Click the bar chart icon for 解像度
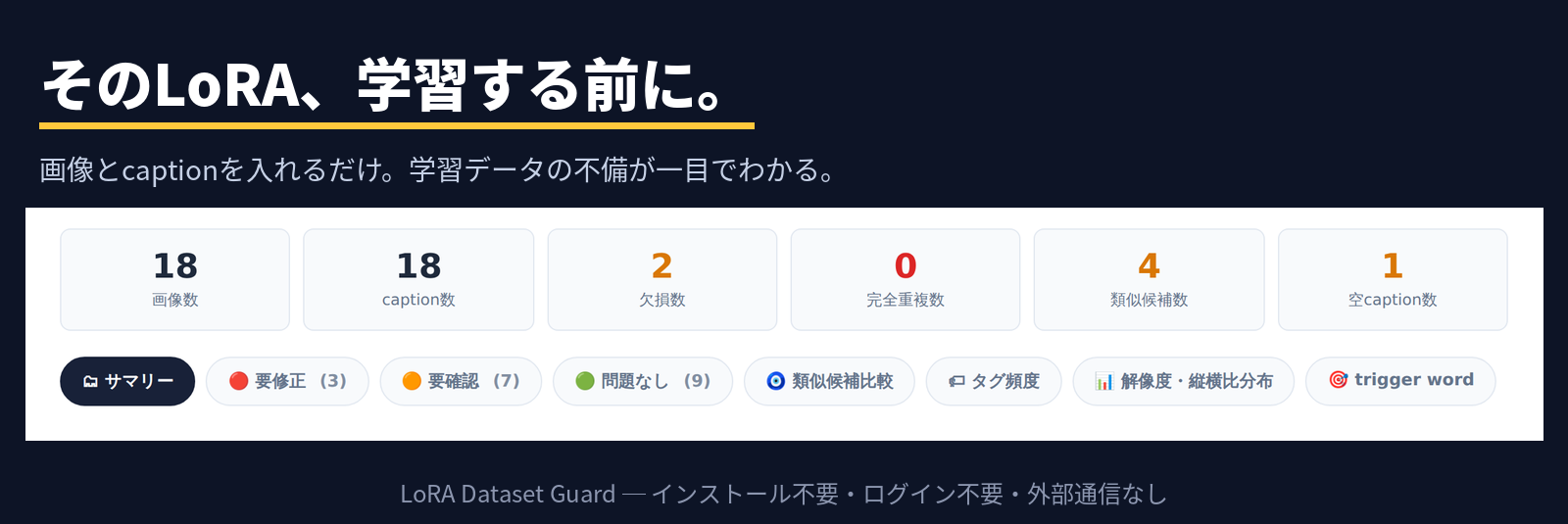1568x524 pixels. coord(1104,381)
